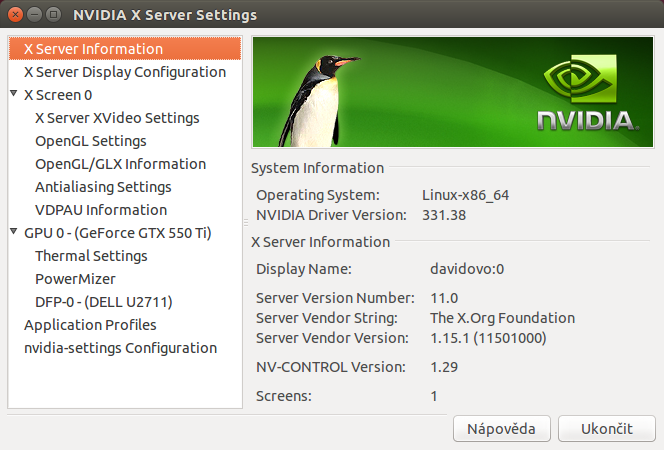Click the pane divider handle
The image size is (664, 450).
pos(246,222)
